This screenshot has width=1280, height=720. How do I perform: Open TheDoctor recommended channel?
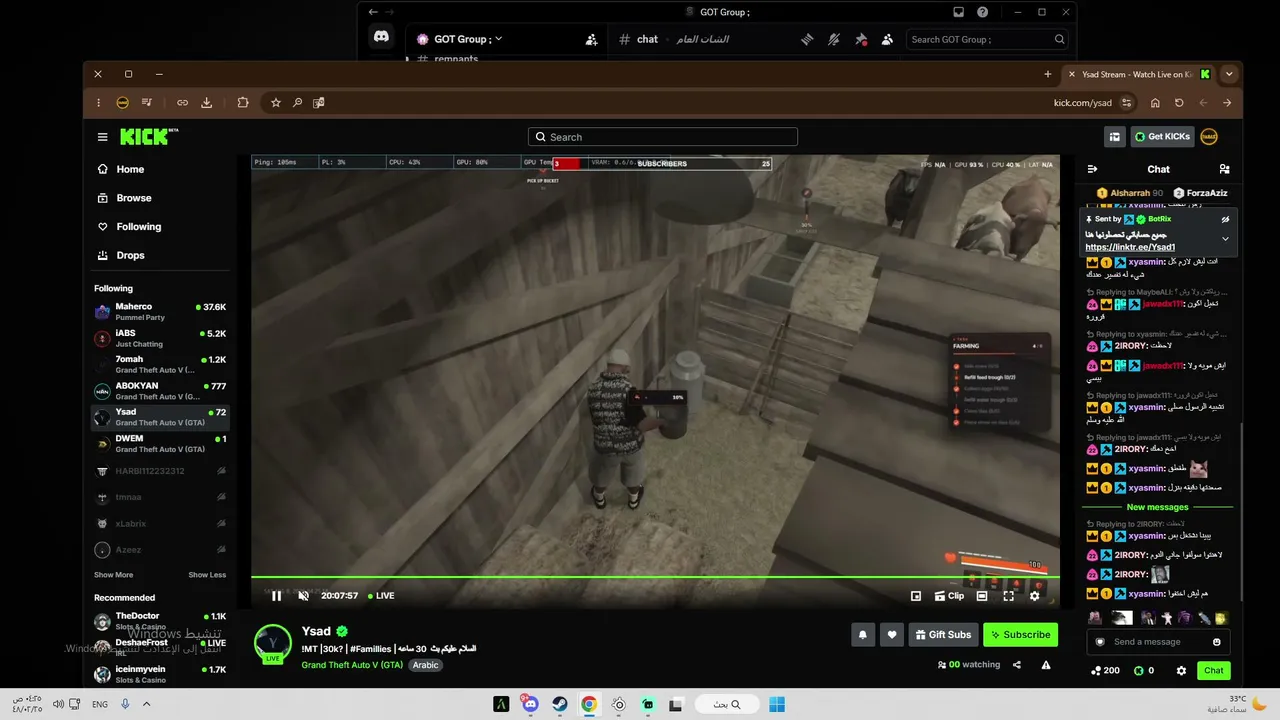(x=160, y=620)
